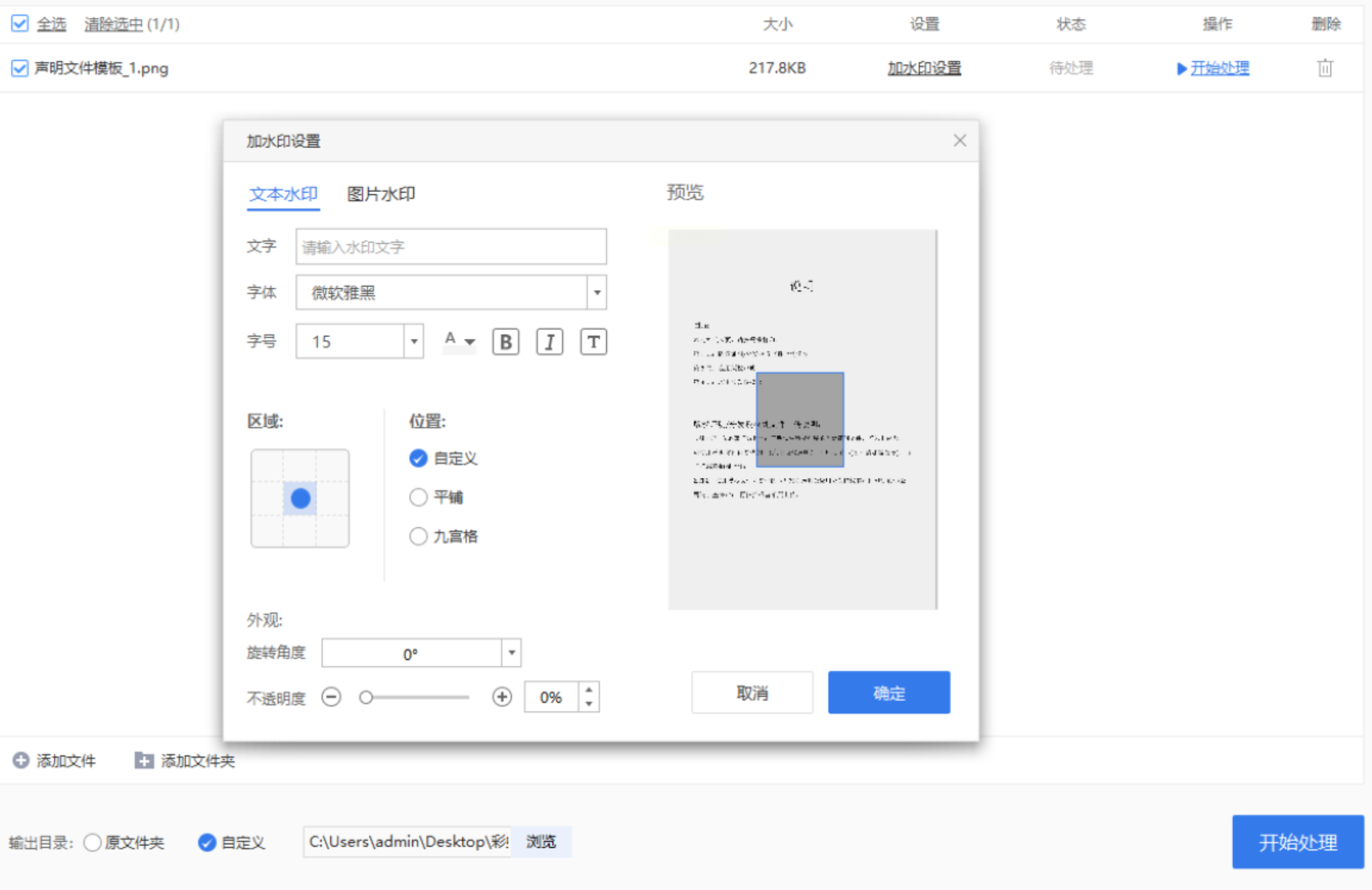Select the 平铺 position radio option

pos(418,497)
